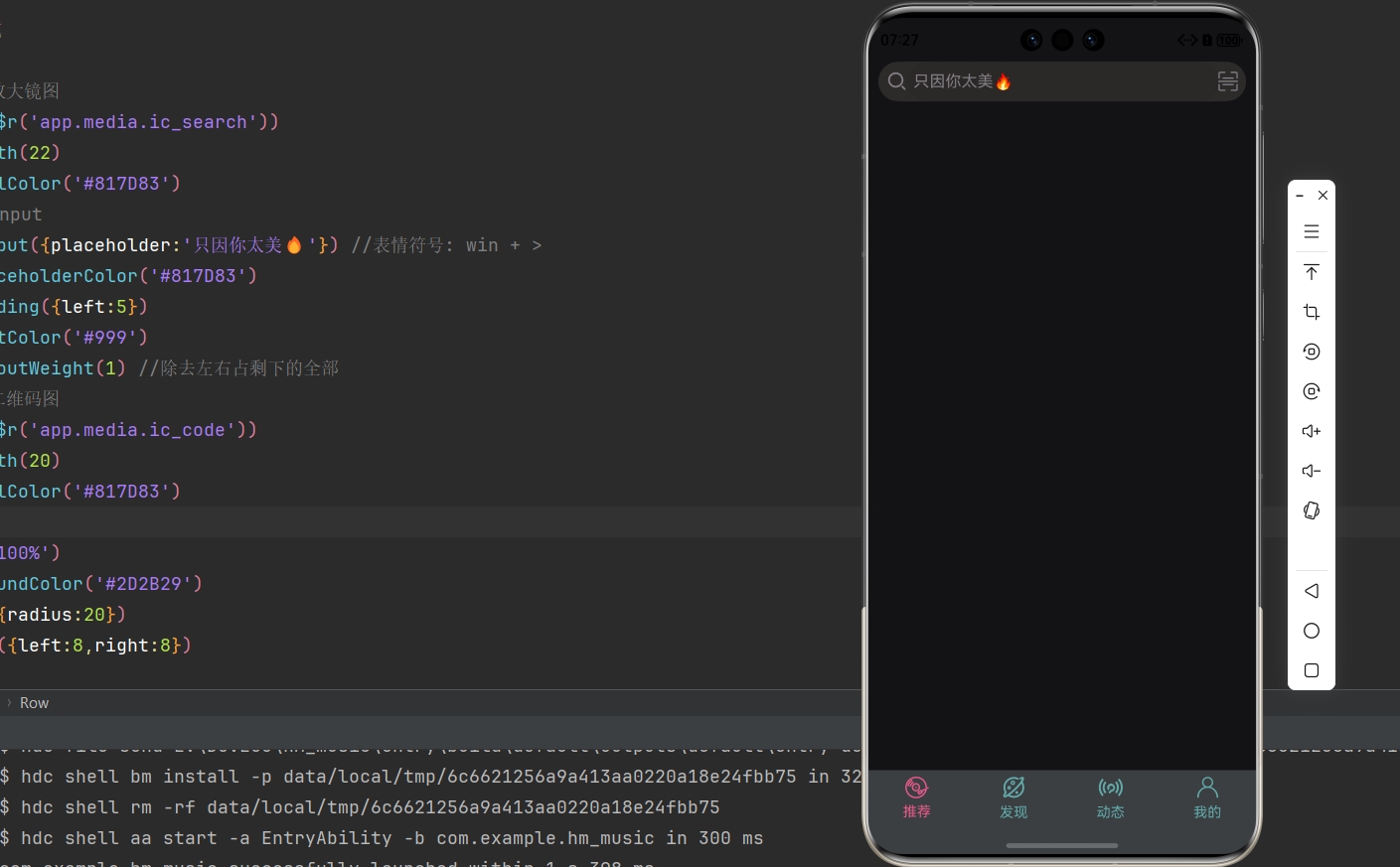This screenshot has width=1400, height=867.
Task: Decrease emulator volume
Action: [1311, 471]
